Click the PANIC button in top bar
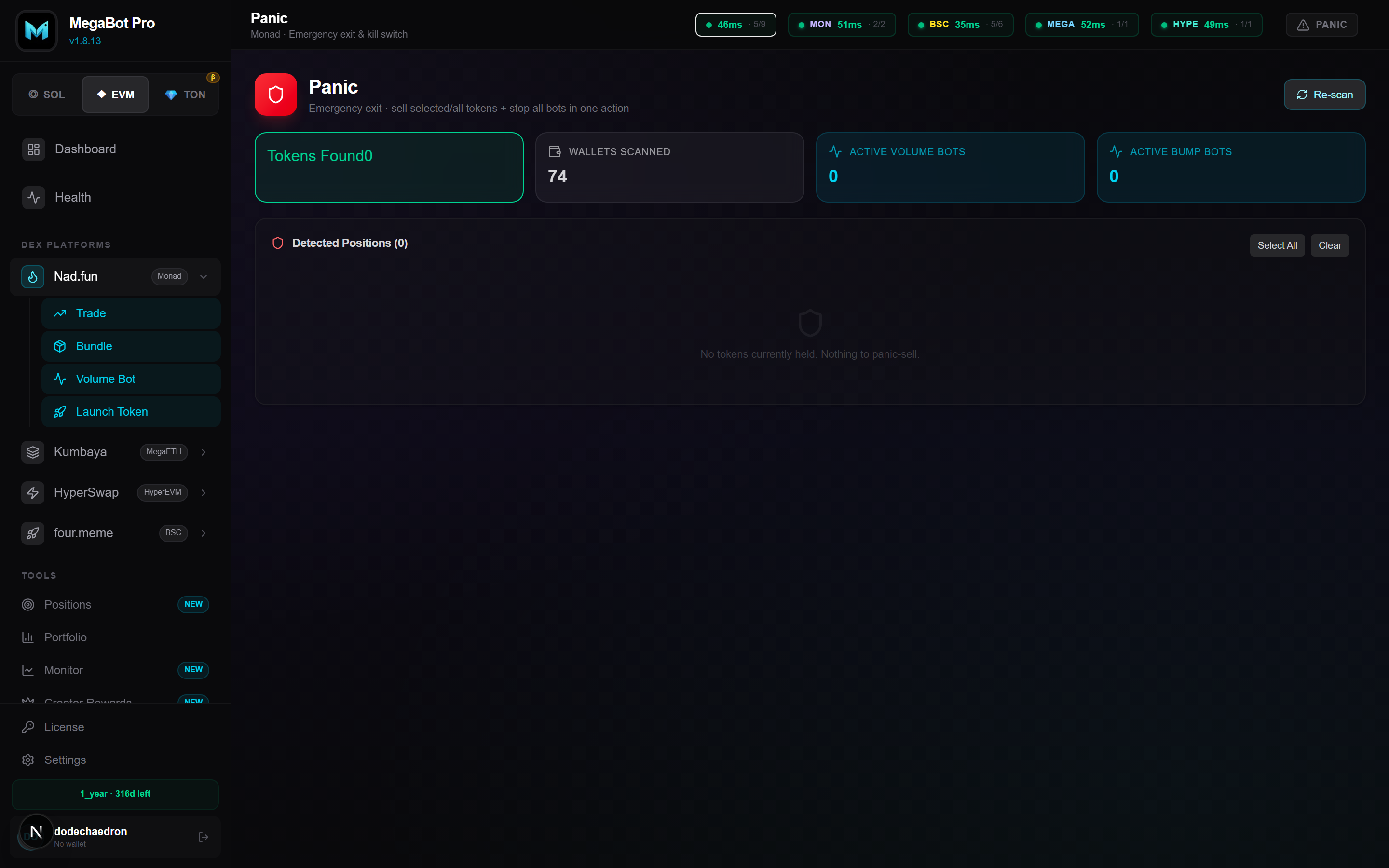This screenshot has height=868, width=1389. tap(1321, 25)
